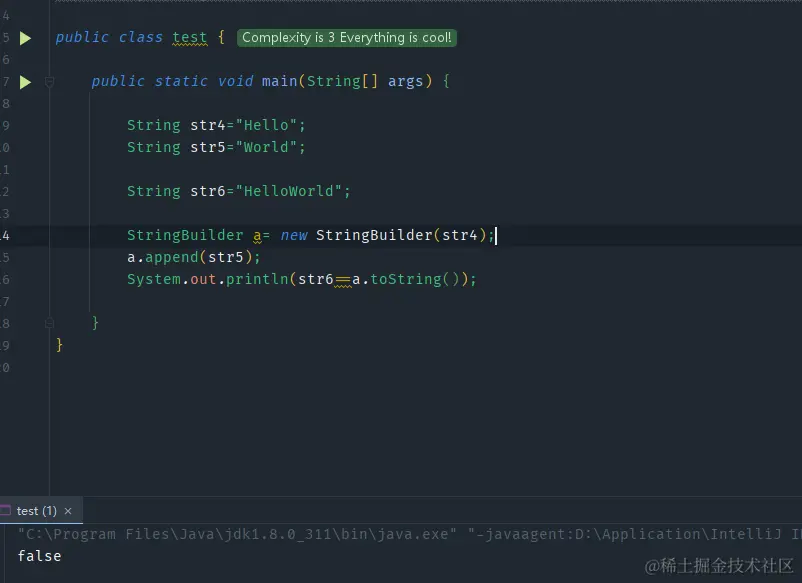Run the test class via gutter arrow
Screen dimensions: 802x583
[x=25, y=38]
